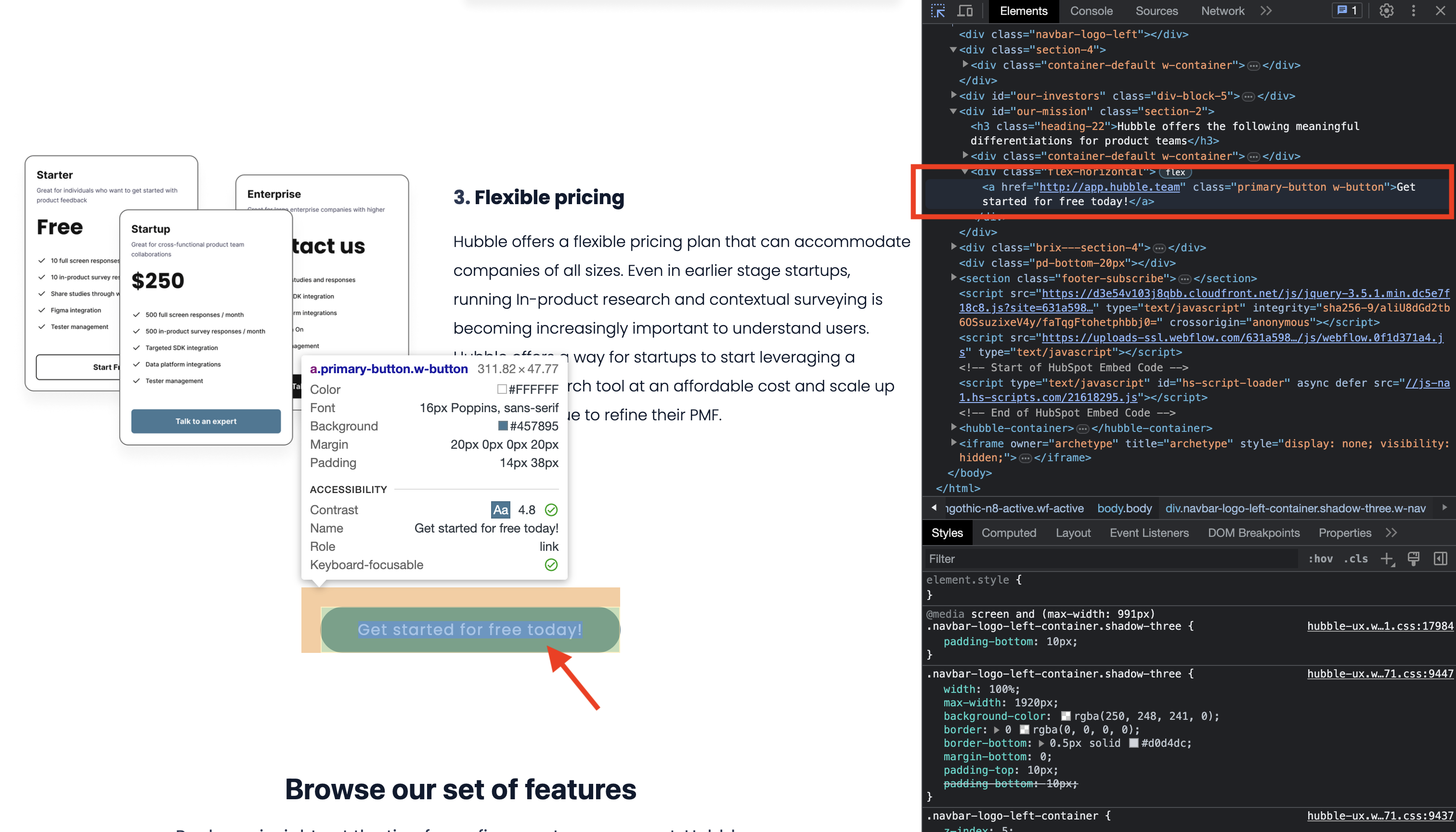Viewport: 1456px width, 832px height.
Task: Open DevTools settings gear
Action: pyautogui.click(x=1386, y=11)
